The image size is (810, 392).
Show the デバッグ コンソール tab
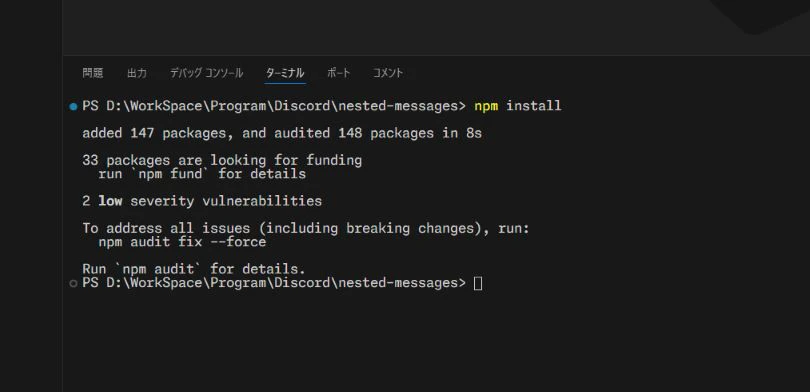click(x=207, y=73)
